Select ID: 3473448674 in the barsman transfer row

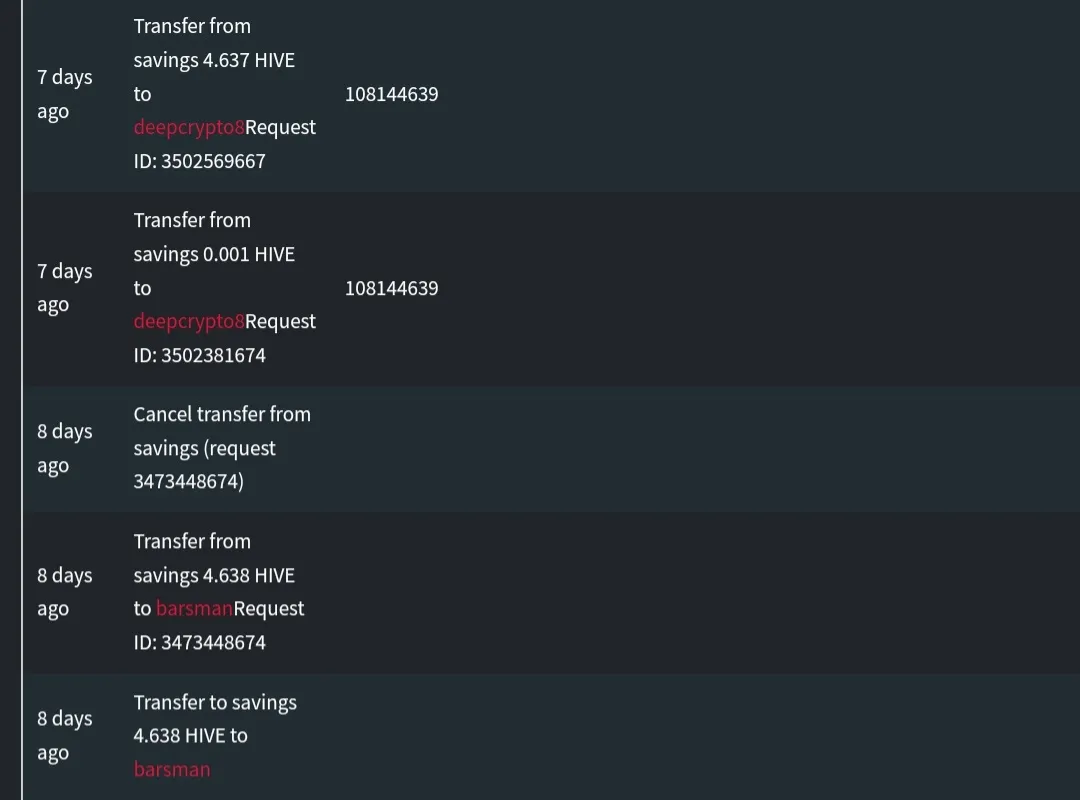pyautogui.click(x=200, y=642)
